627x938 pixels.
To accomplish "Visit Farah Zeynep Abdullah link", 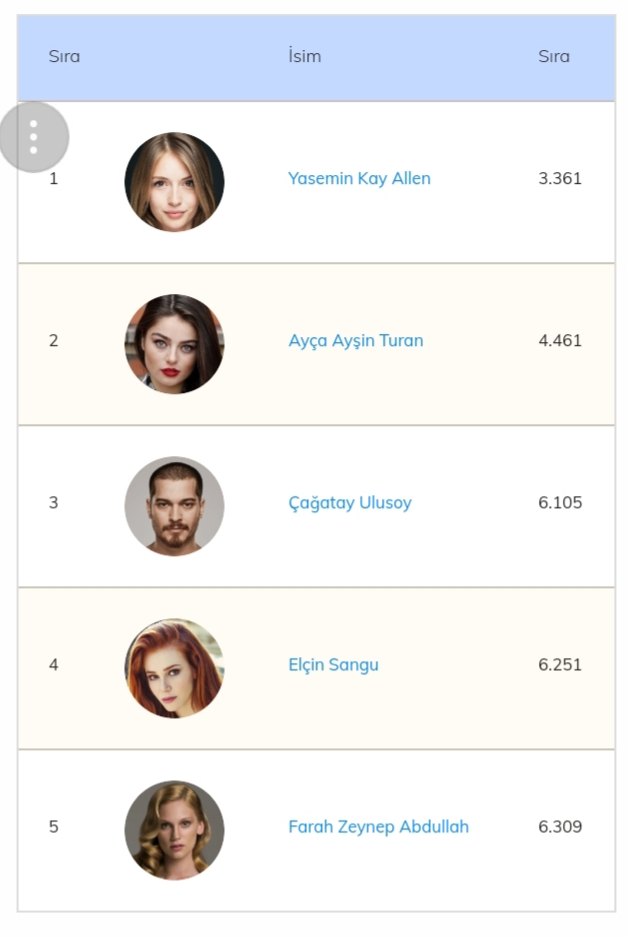I will (378, 827).
